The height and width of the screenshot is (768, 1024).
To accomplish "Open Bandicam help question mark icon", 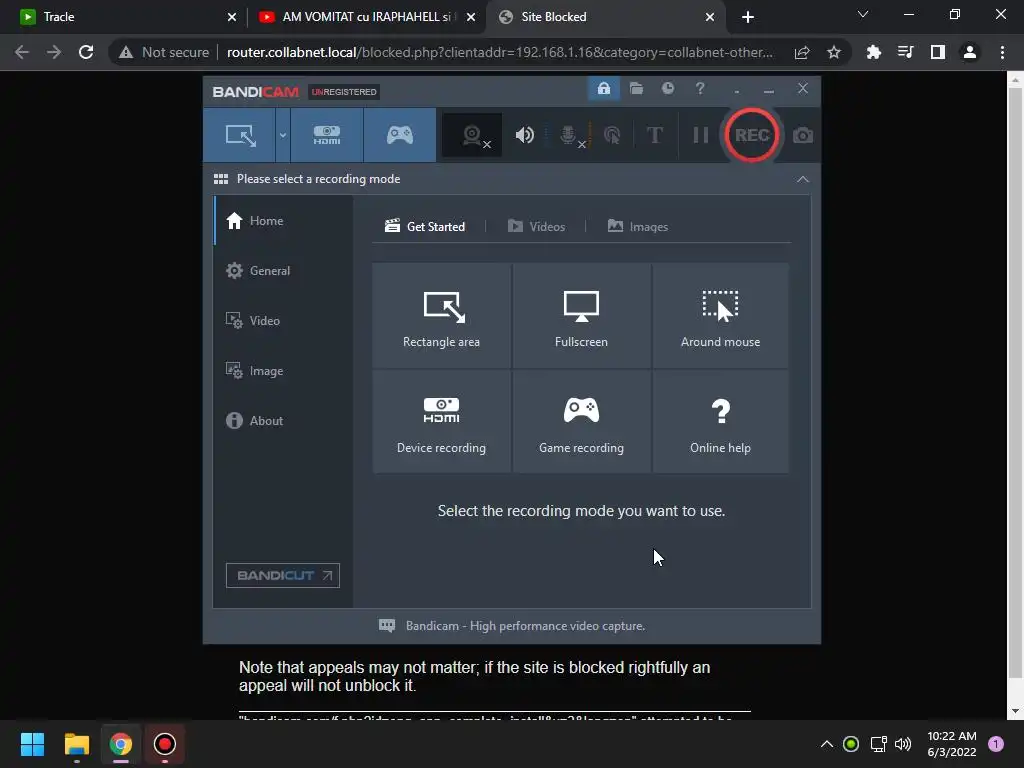I will point(699,88).
